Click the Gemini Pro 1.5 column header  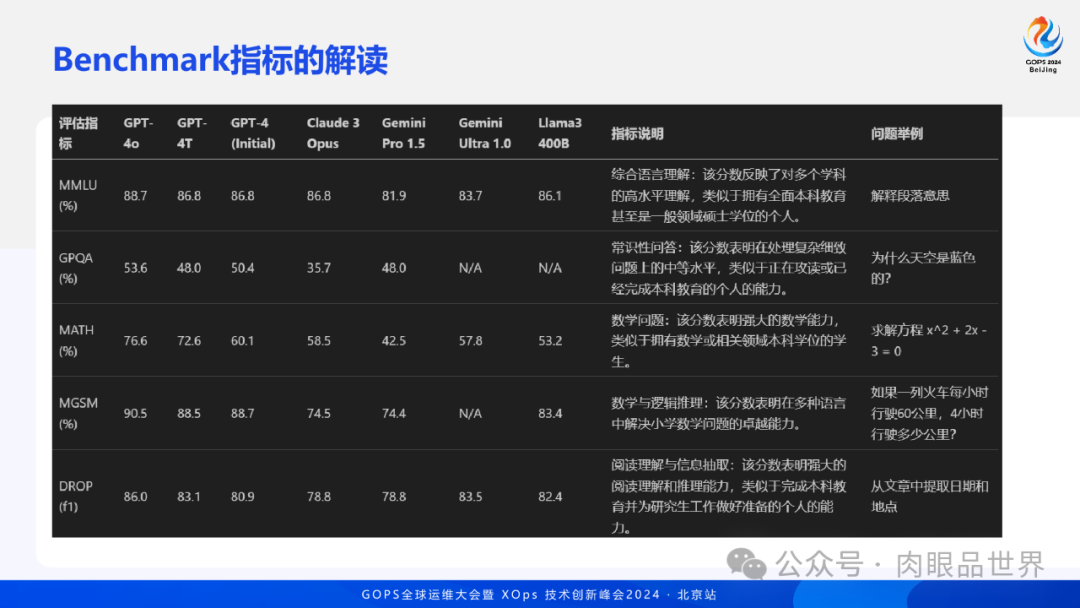tap(404, 133)
